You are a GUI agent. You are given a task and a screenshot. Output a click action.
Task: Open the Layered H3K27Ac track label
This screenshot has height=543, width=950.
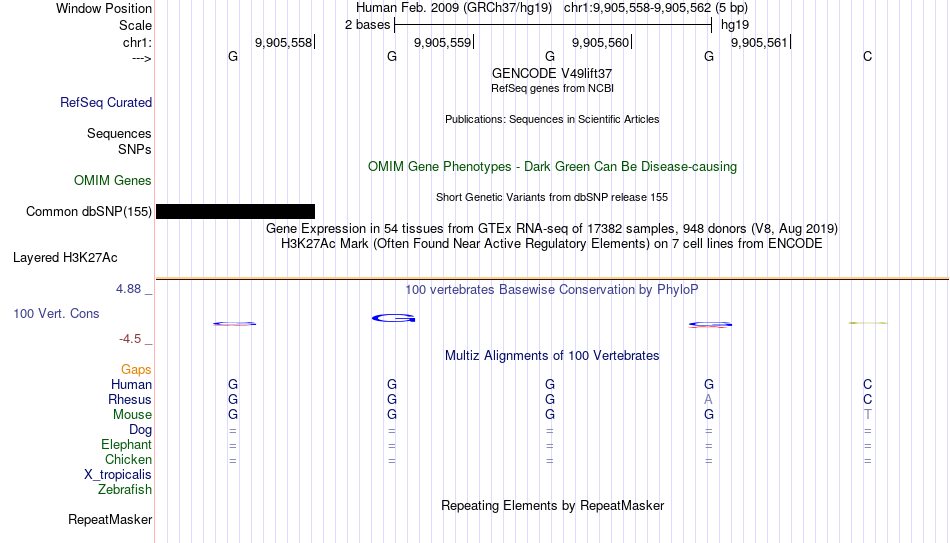point(65,258)
